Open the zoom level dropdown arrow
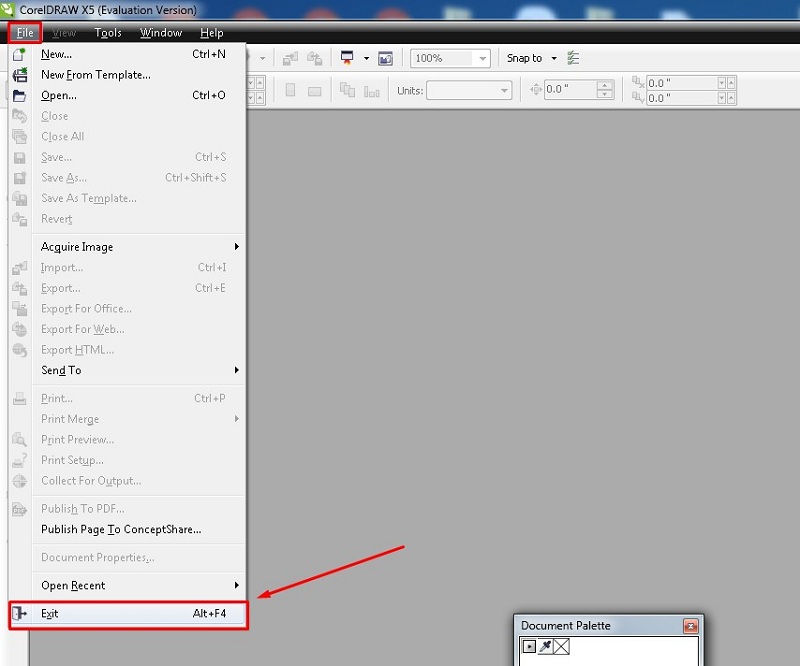This screenshot has height=666, width=800. point(483,58)
